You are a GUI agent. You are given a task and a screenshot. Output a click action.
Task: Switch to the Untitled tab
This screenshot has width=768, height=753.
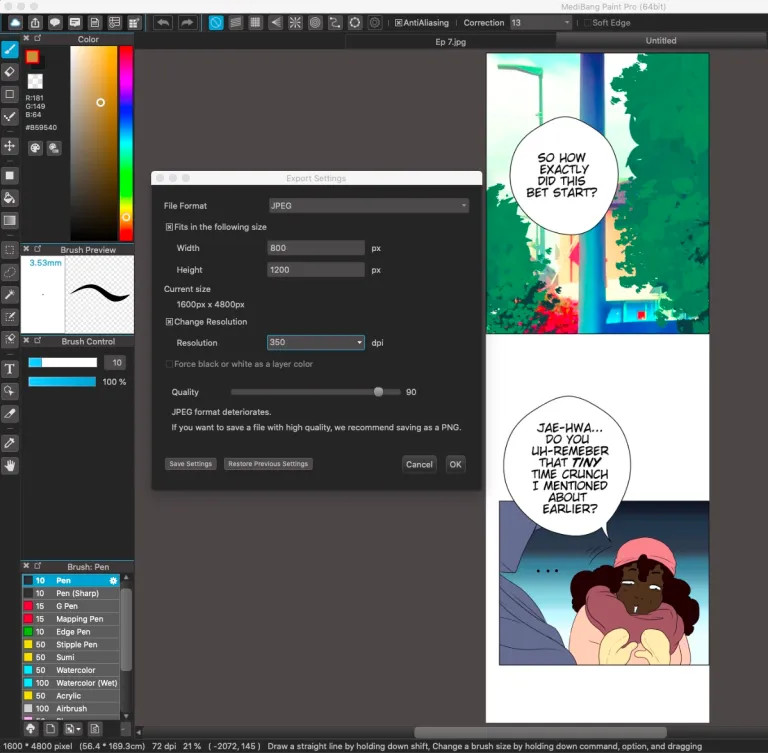(661, 41)
